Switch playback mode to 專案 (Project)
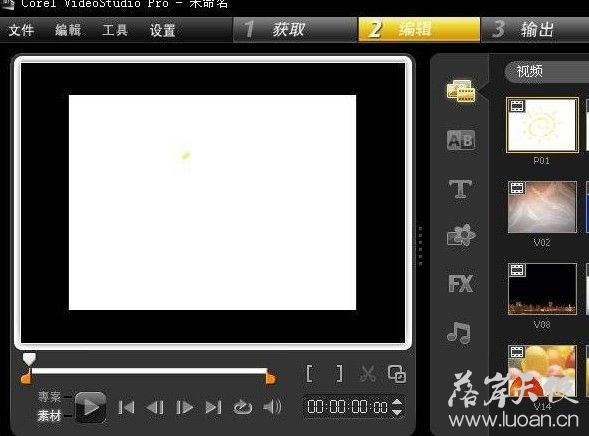Screen dimensions: 589x436 [x=49, y=397]
